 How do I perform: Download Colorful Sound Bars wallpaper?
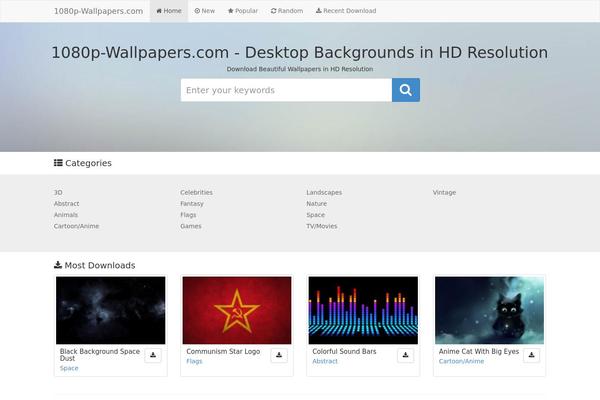405,355
